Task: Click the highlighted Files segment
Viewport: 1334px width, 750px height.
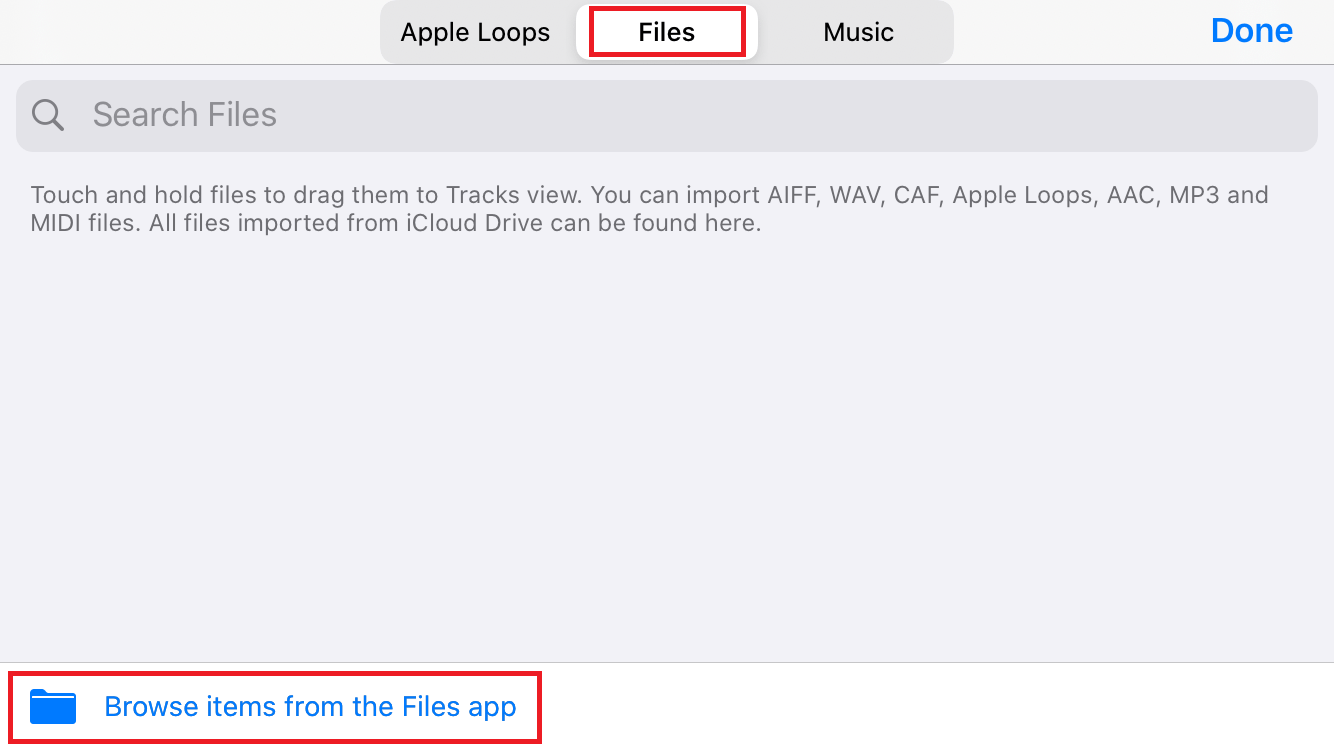Action: coord(667,32)
